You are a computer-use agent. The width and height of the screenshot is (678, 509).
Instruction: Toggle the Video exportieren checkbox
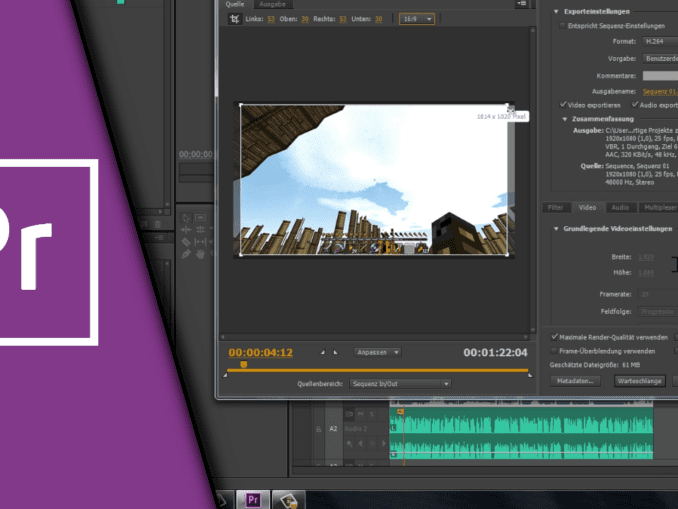point(563,105)
